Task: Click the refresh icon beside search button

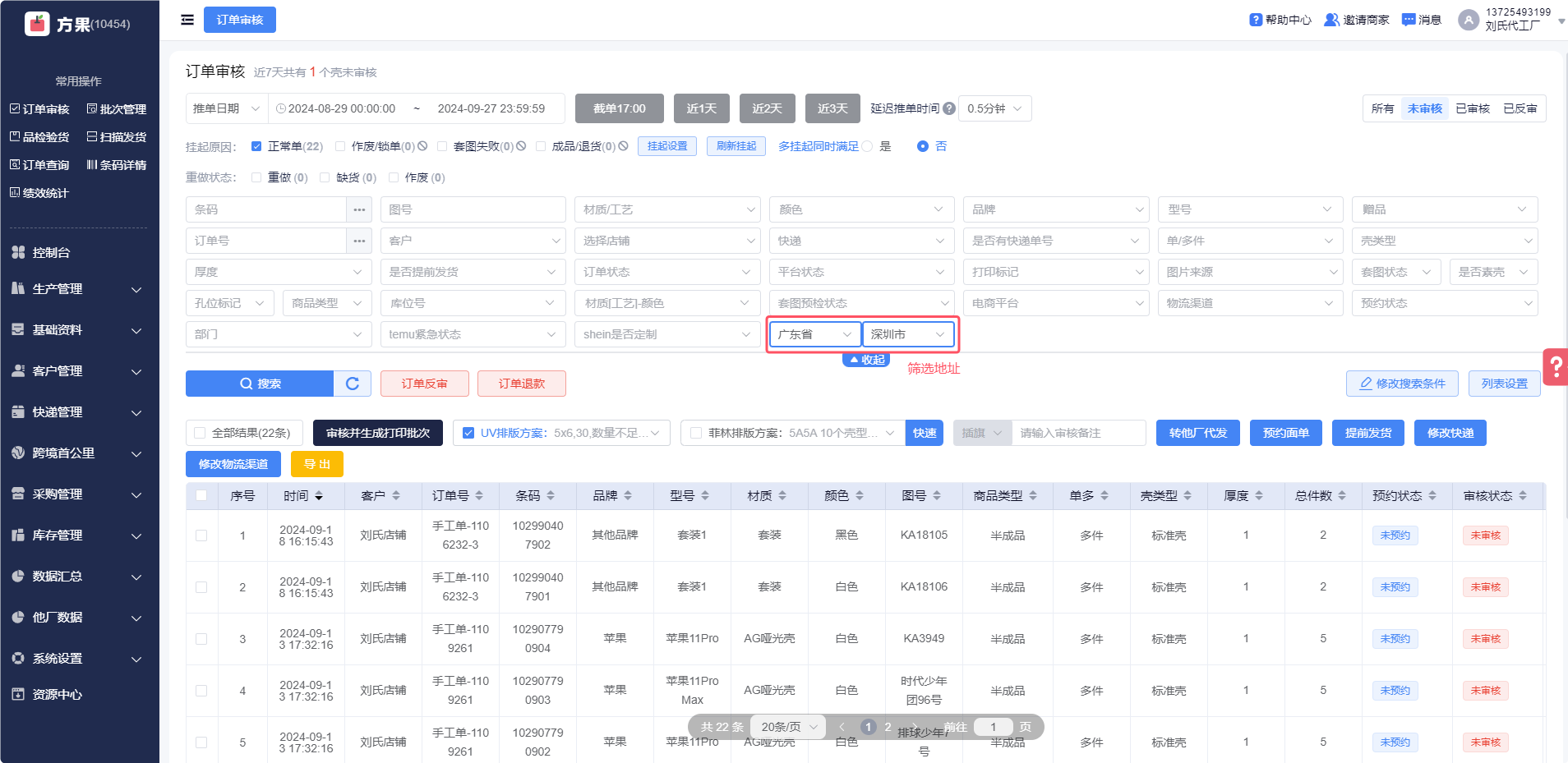Action: point(353,384)
